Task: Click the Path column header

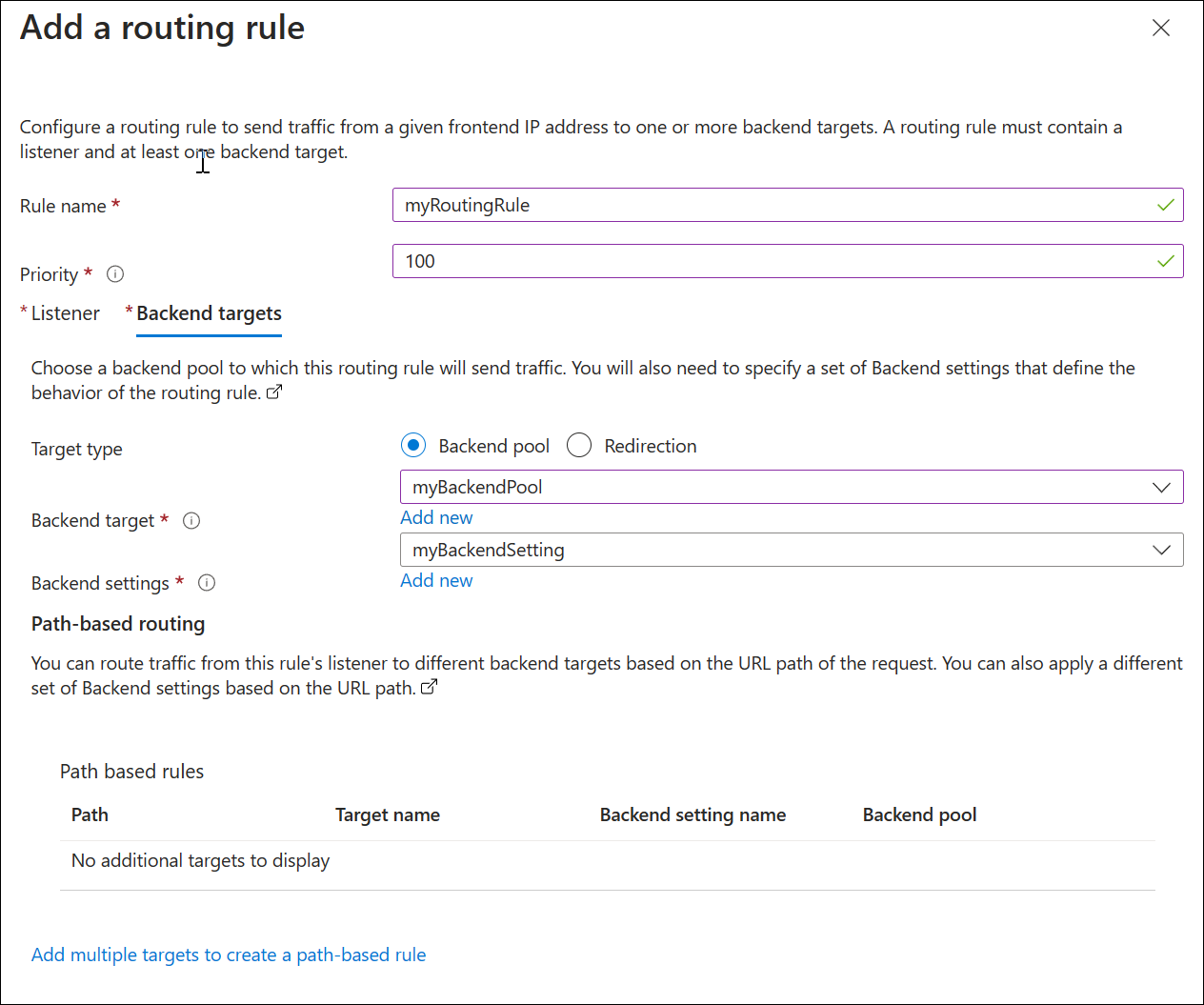Action: point(89,814)
